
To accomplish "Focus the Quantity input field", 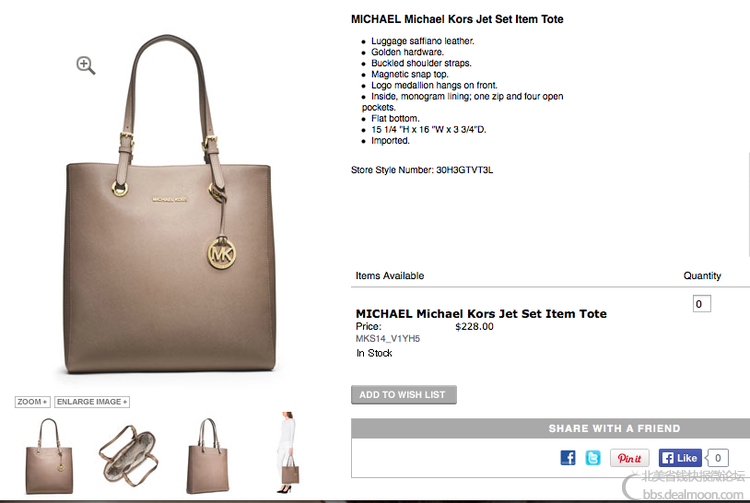I will (x=702, y=304).
